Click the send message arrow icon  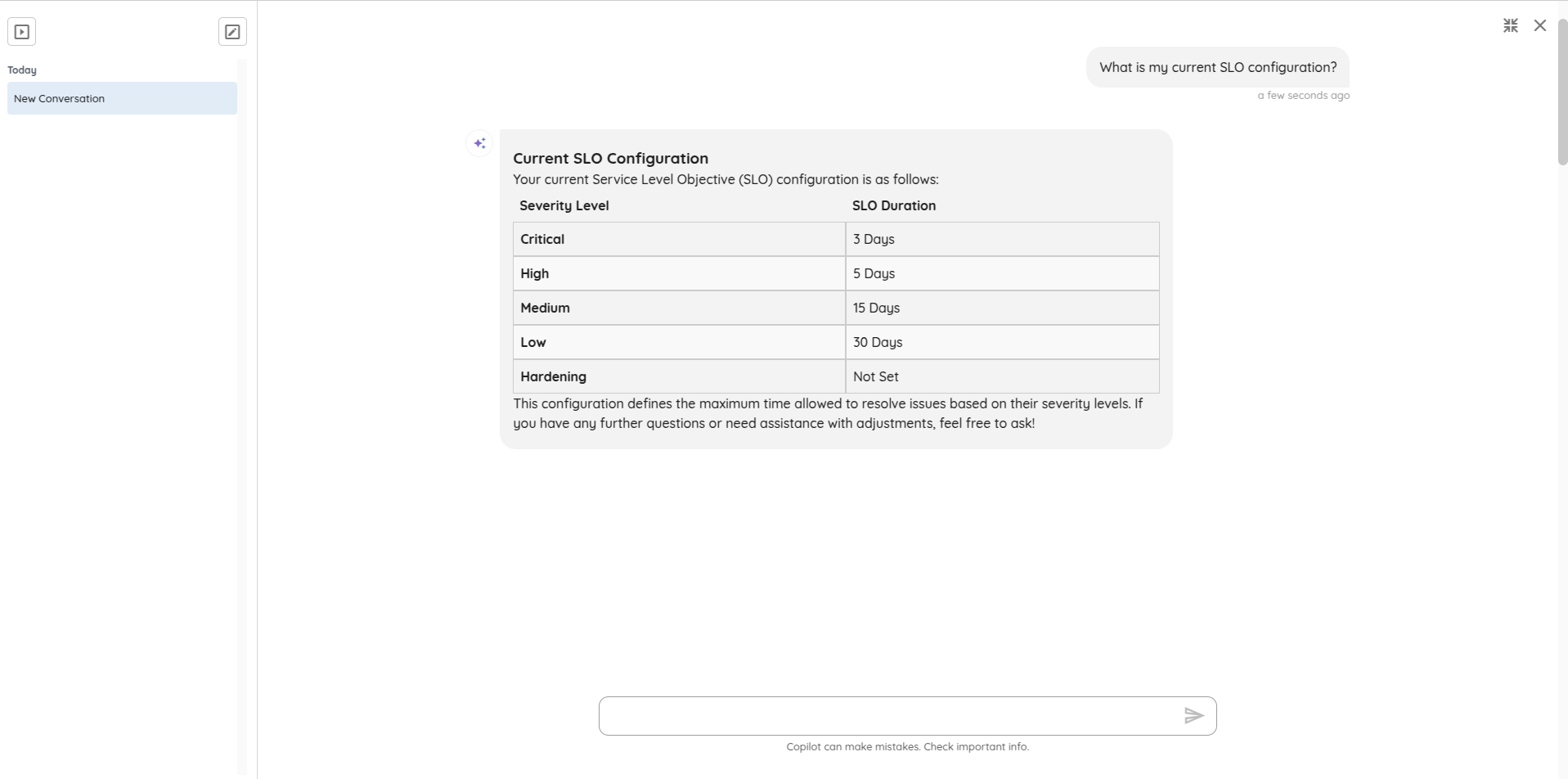pos(1193,716)
